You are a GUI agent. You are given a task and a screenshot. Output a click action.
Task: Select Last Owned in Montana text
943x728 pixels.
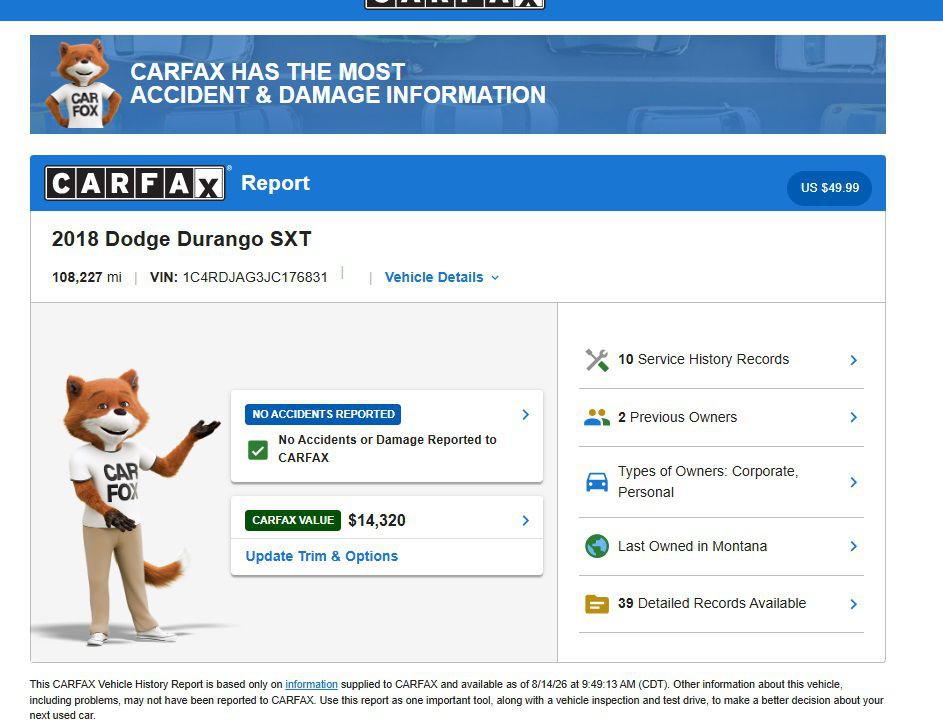click(x=692, y=546)
